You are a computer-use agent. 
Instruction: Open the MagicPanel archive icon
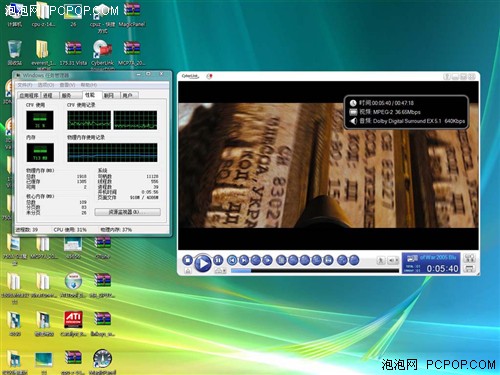[132, 15]
